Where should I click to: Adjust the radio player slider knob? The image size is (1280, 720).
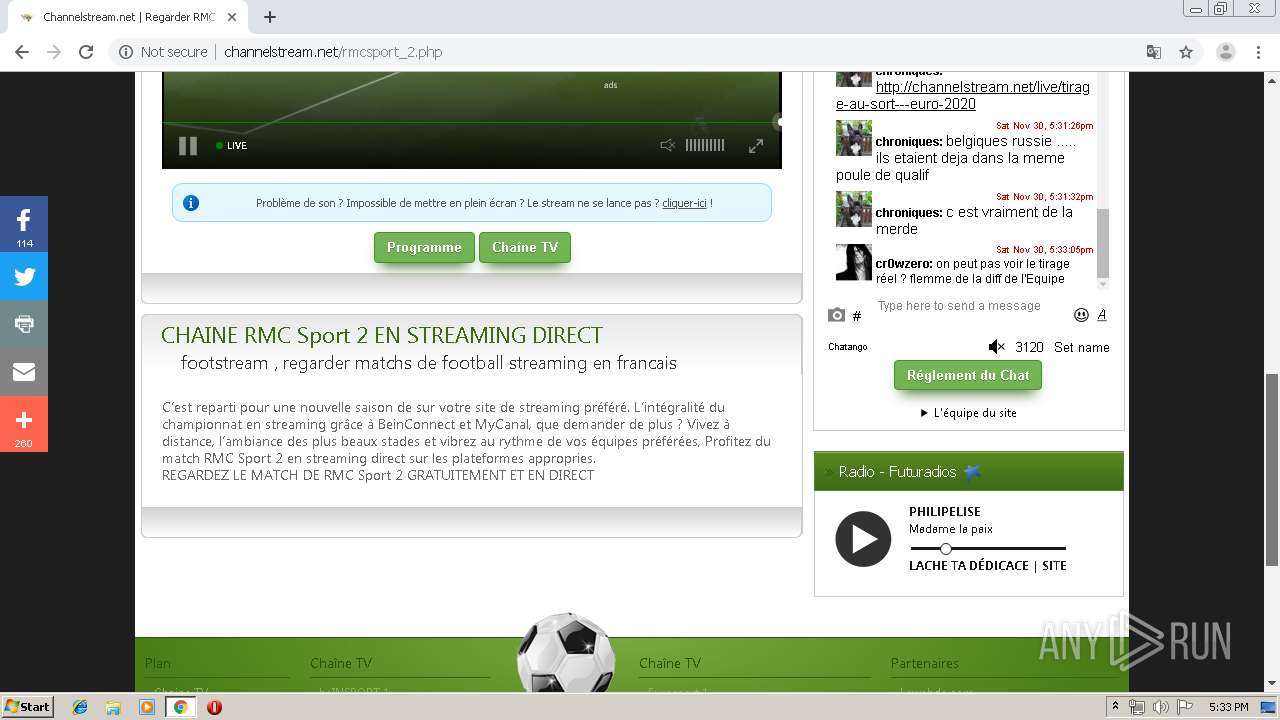point(946,548)
